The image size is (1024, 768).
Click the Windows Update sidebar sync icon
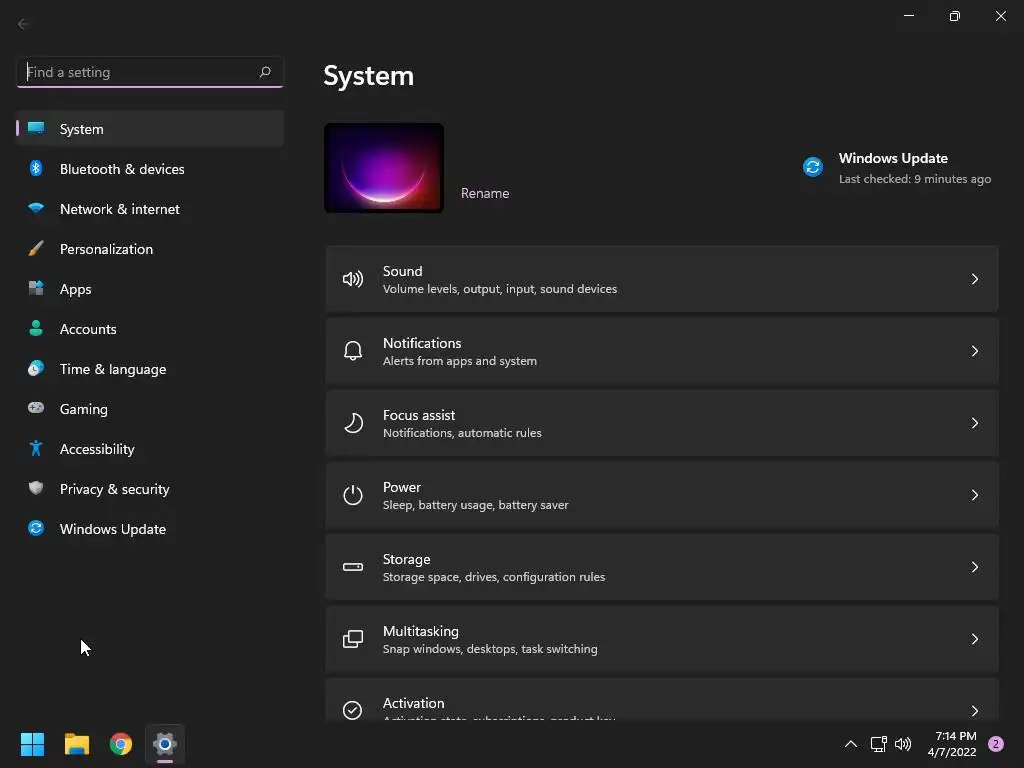click(x=36, y=528)
